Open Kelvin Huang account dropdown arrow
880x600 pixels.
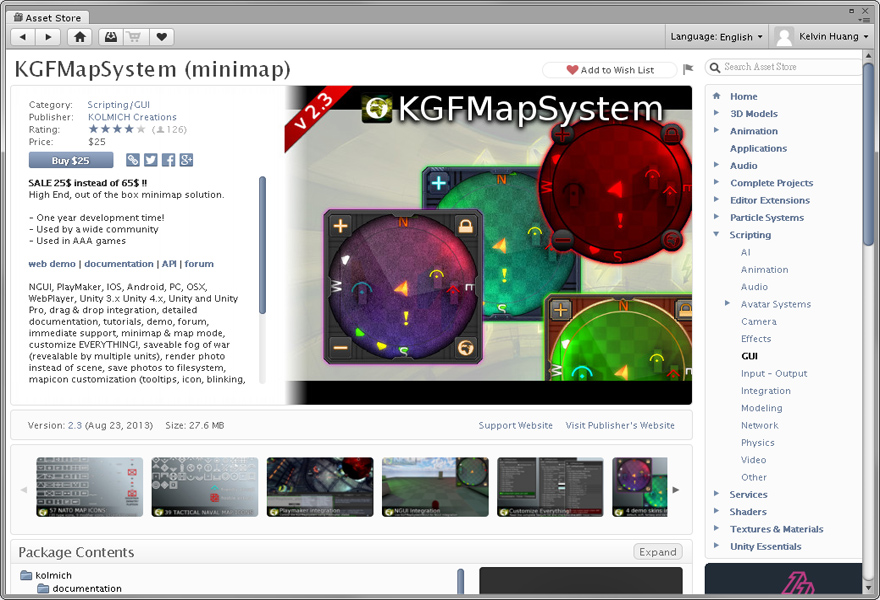coord(866,37)
